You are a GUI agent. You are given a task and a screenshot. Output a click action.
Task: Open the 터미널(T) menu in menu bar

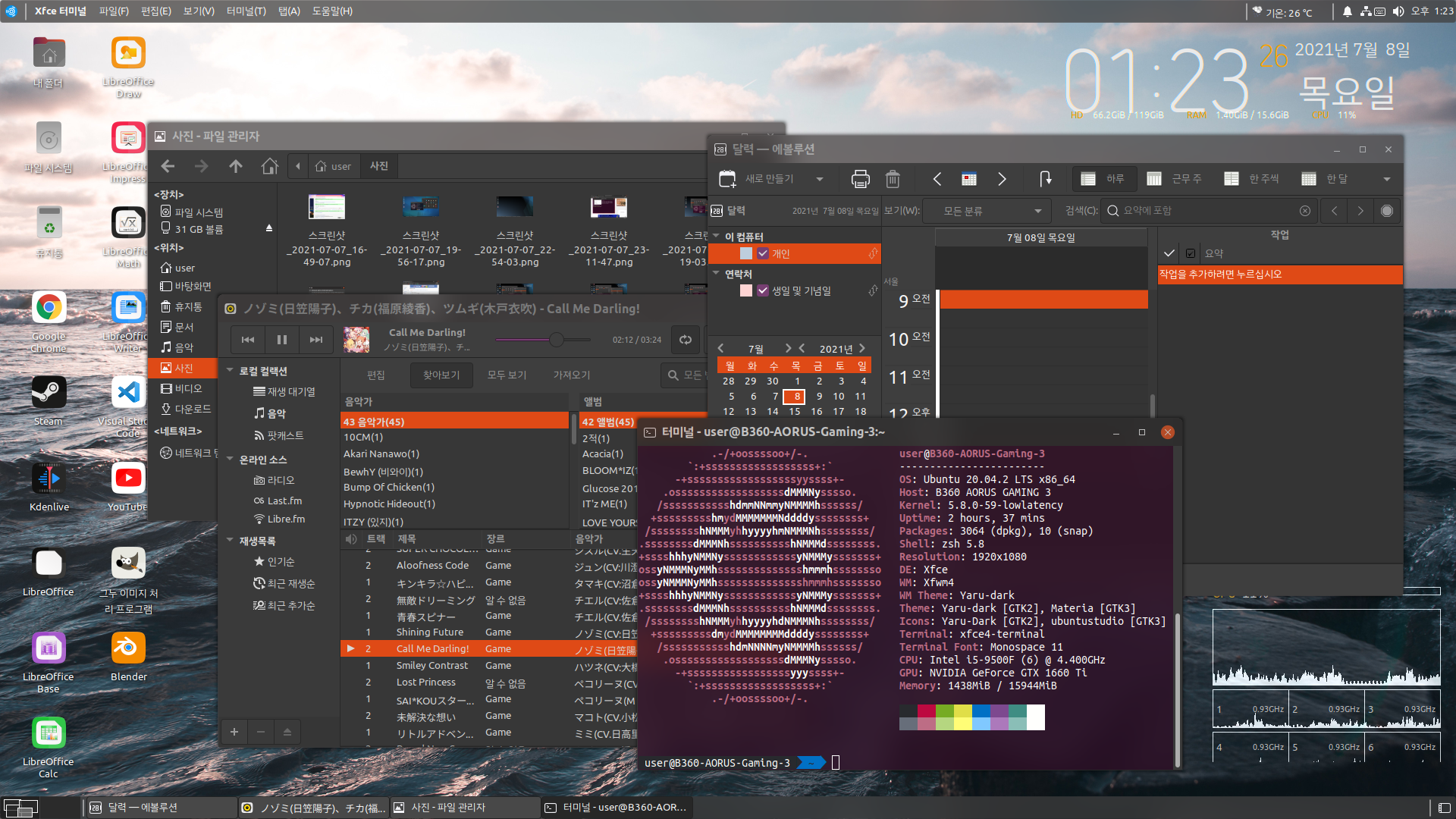pos(246,11)
